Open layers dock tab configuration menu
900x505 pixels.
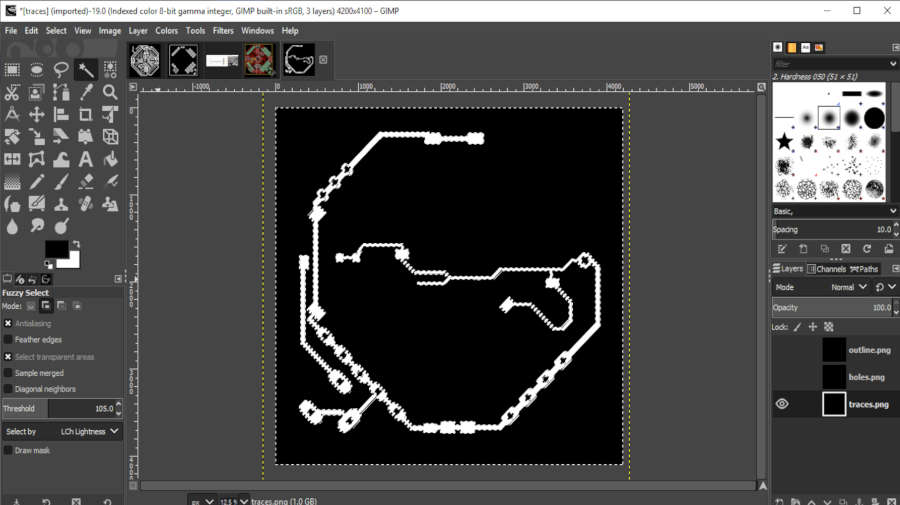pos(895,269)
